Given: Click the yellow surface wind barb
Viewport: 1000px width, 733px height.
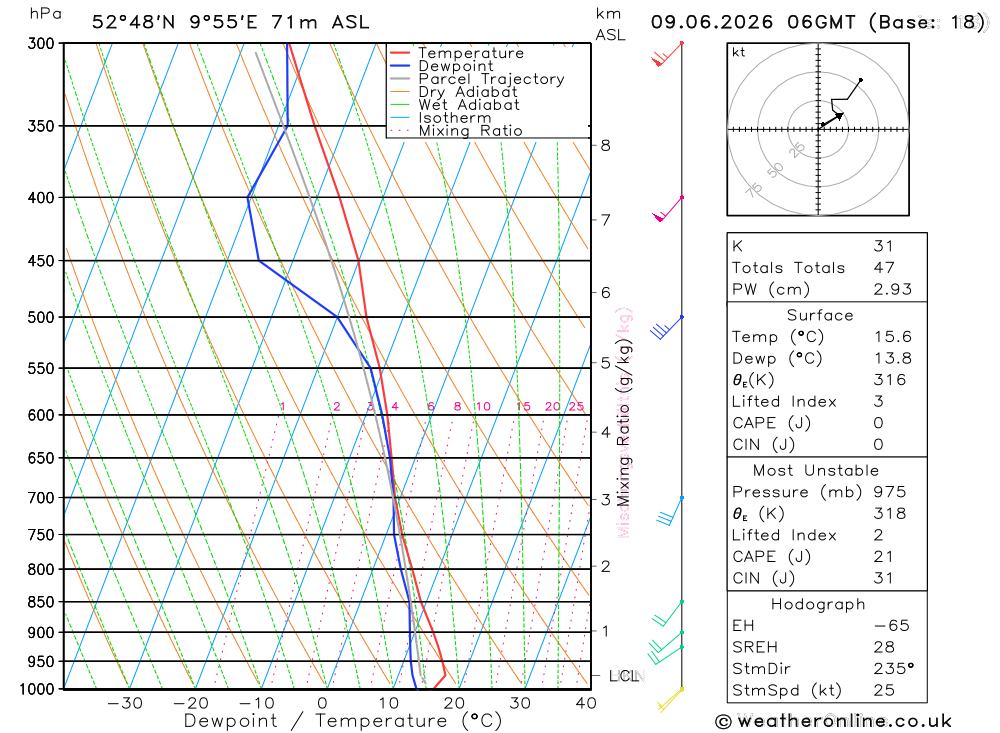Looking at the screenshot, I should coord(670,700).
